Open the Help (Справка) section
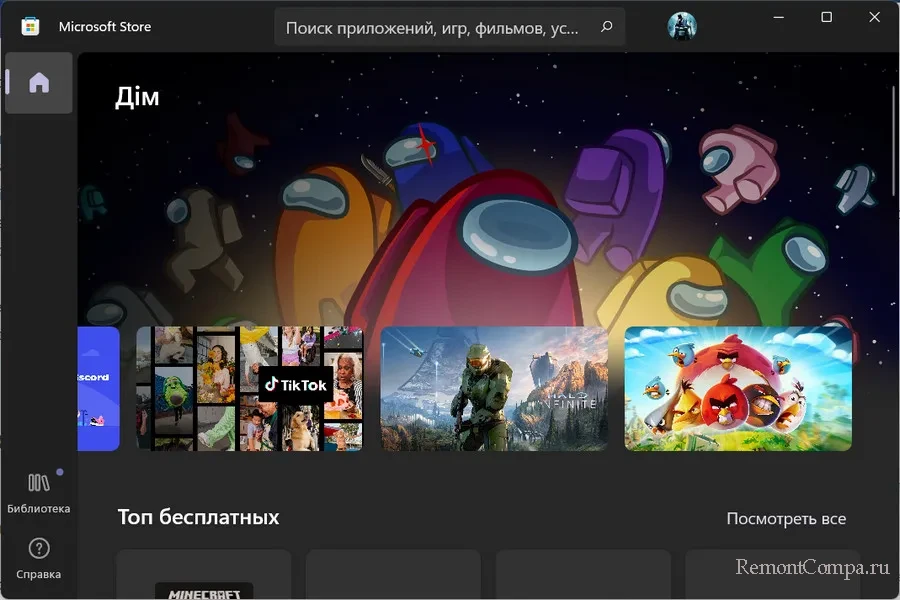The image size is (900, 600). [x=39, y=558]
